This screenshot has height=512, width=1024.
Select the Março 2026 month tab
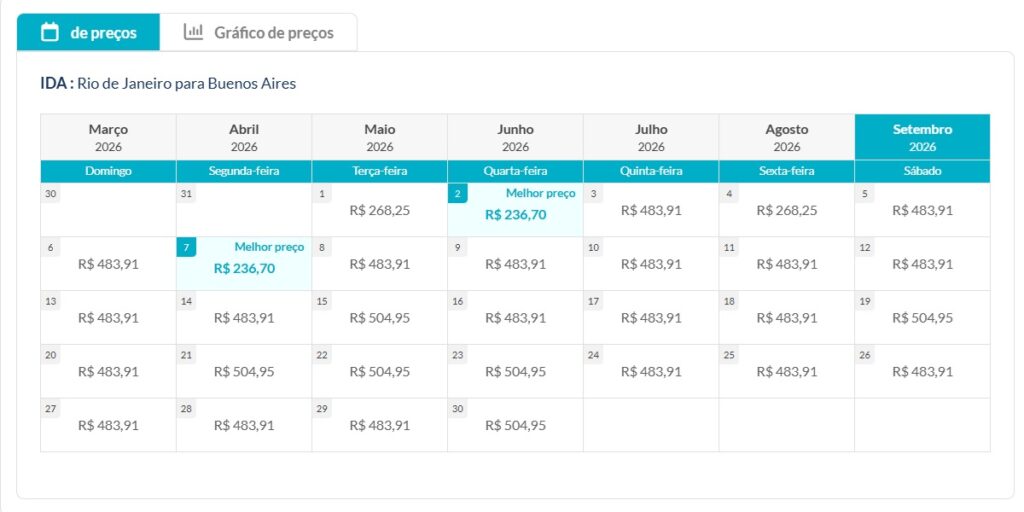point(108,137)
